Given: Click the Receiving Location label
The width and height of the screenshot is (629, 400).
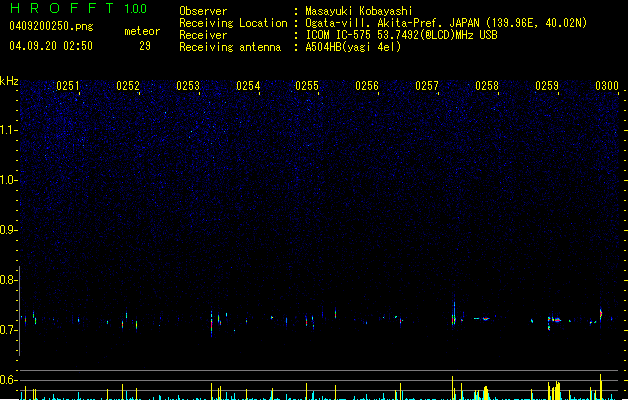Looking at the screenshot, I should pos(233,23).
